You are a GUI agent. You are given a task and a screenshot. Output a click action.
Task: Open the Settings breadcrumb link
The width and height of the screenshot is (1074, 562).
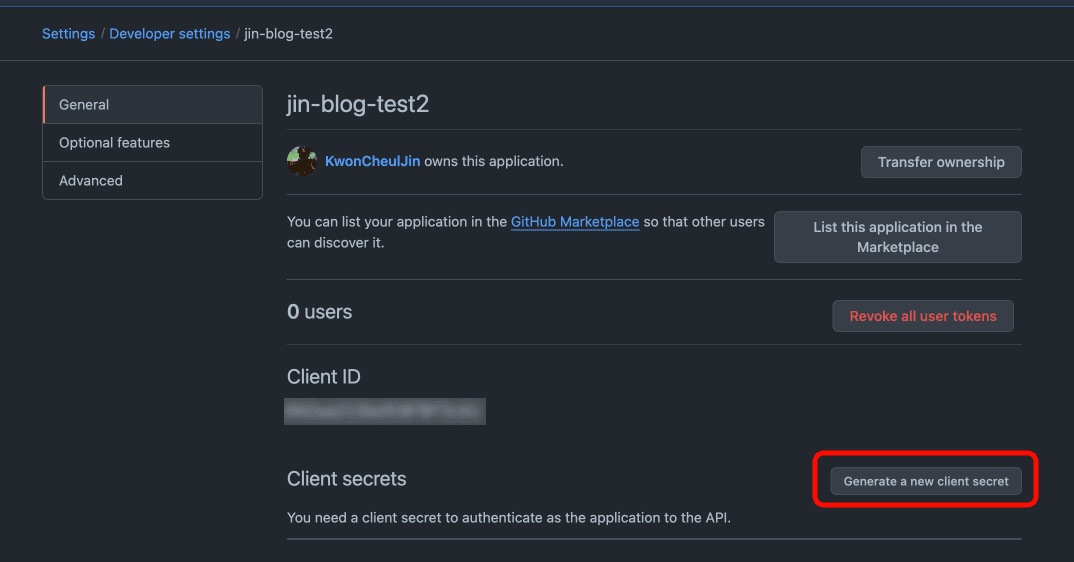(x=68, y=34)
